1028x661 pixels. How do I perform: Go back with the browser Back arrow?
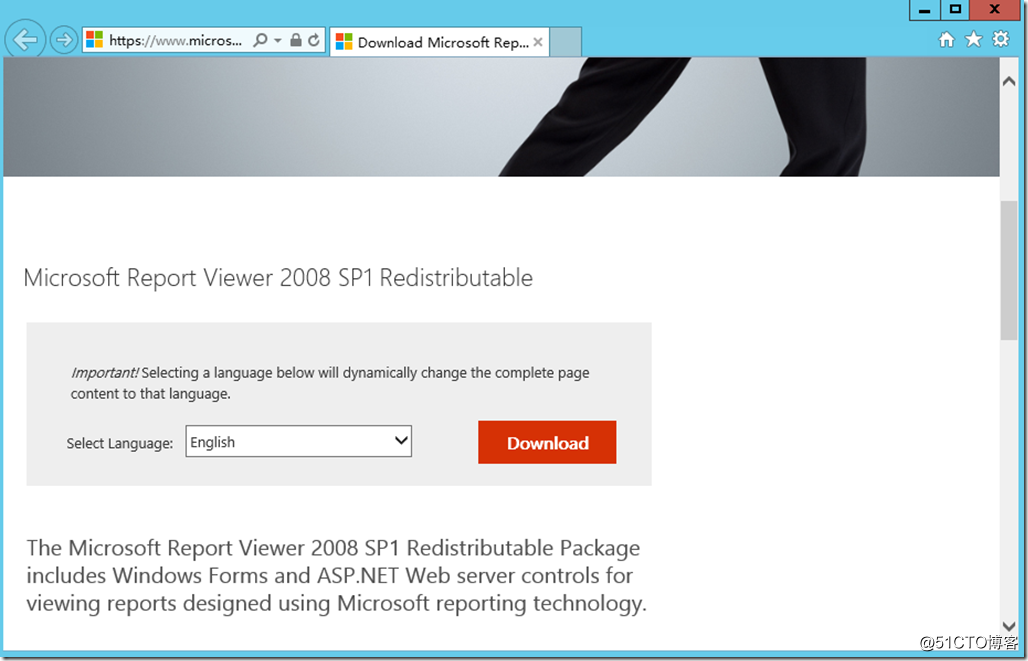(25, 40)
